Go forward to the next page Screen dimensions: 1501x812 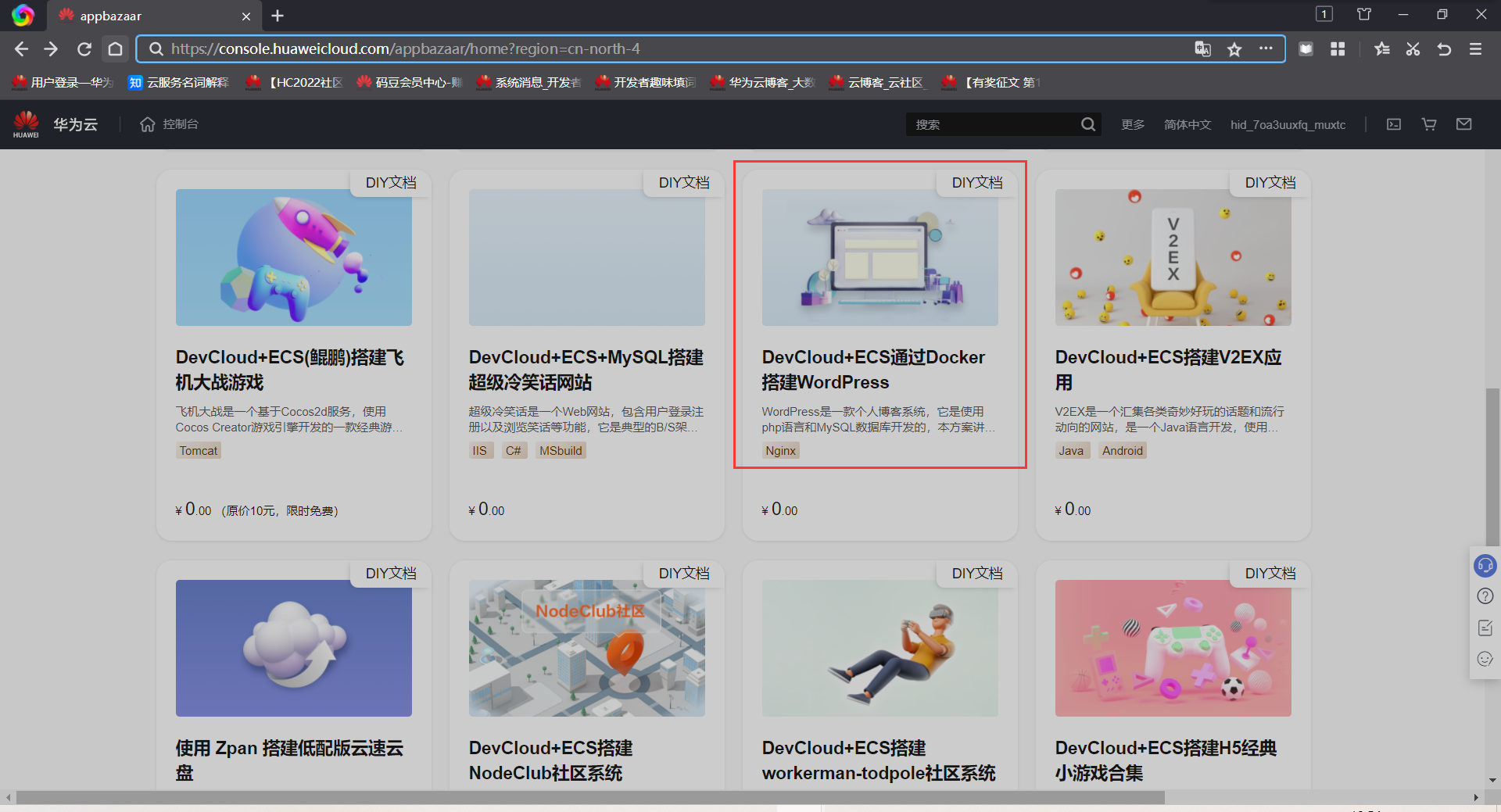(52, 49)
